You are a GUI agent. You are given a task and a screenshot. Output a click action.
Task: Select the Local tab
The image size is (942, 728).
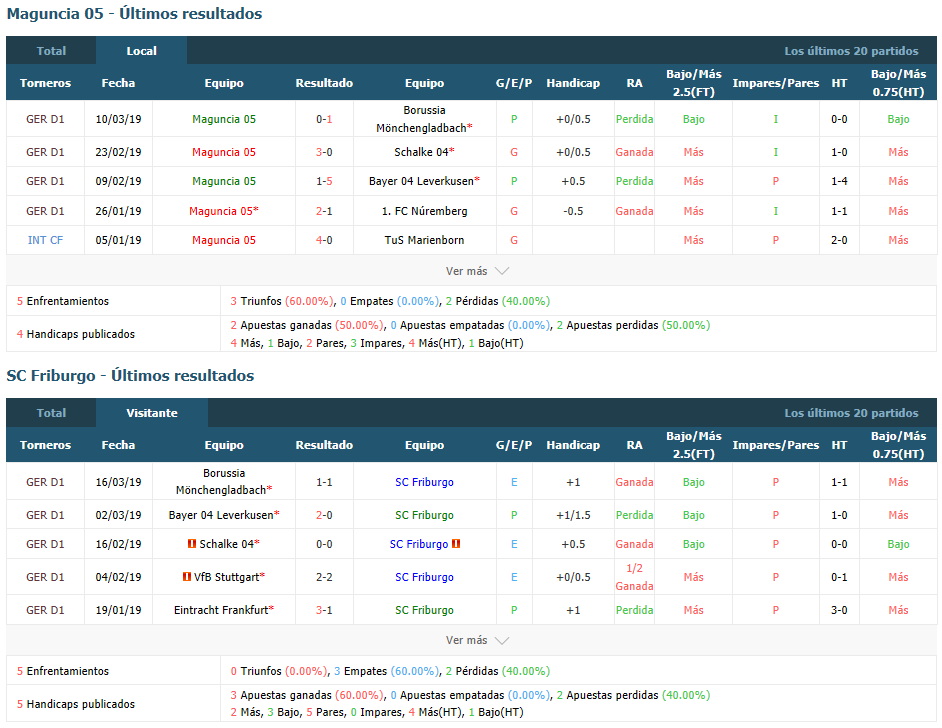click(141, 51)
